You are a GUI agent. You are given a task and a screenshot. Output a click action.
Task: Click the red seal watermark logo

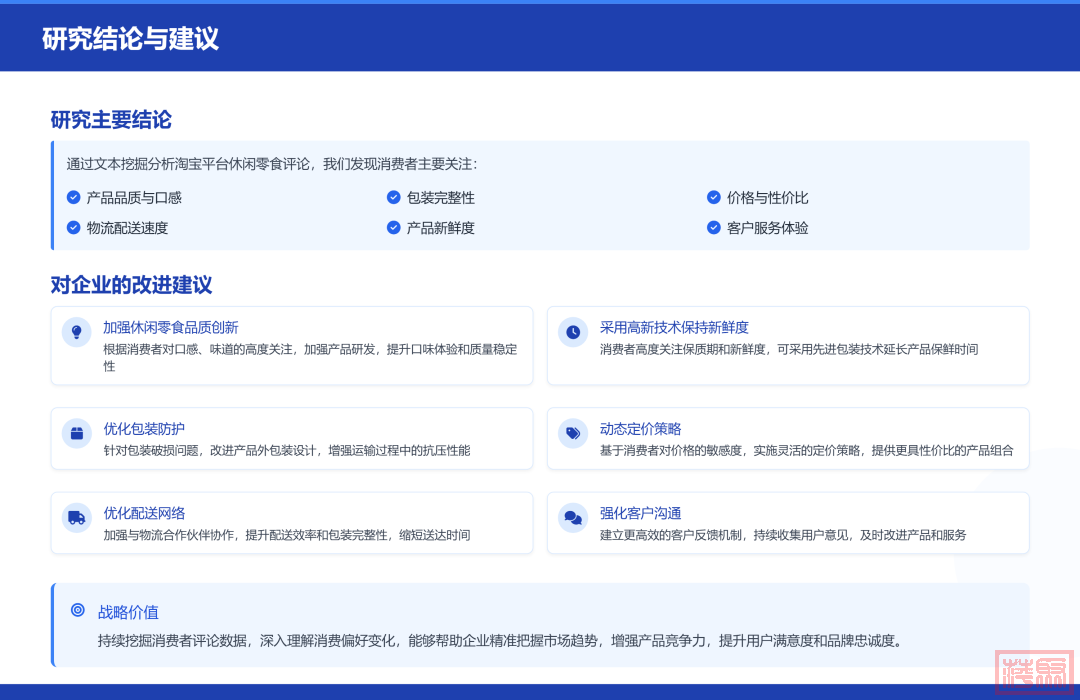[1034, 671]
